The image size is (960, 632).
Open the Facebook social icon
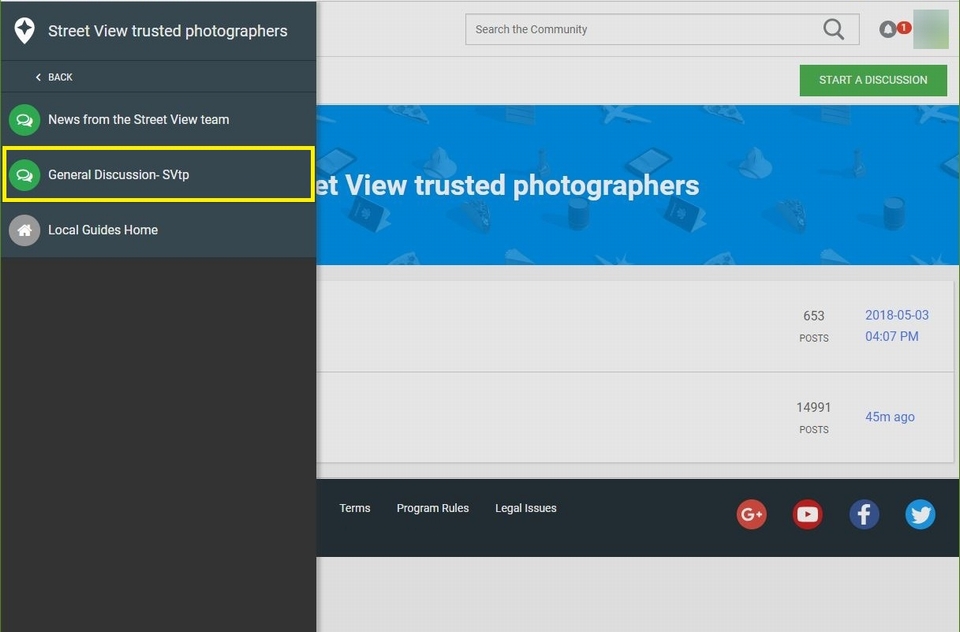[x=864, y=514]
